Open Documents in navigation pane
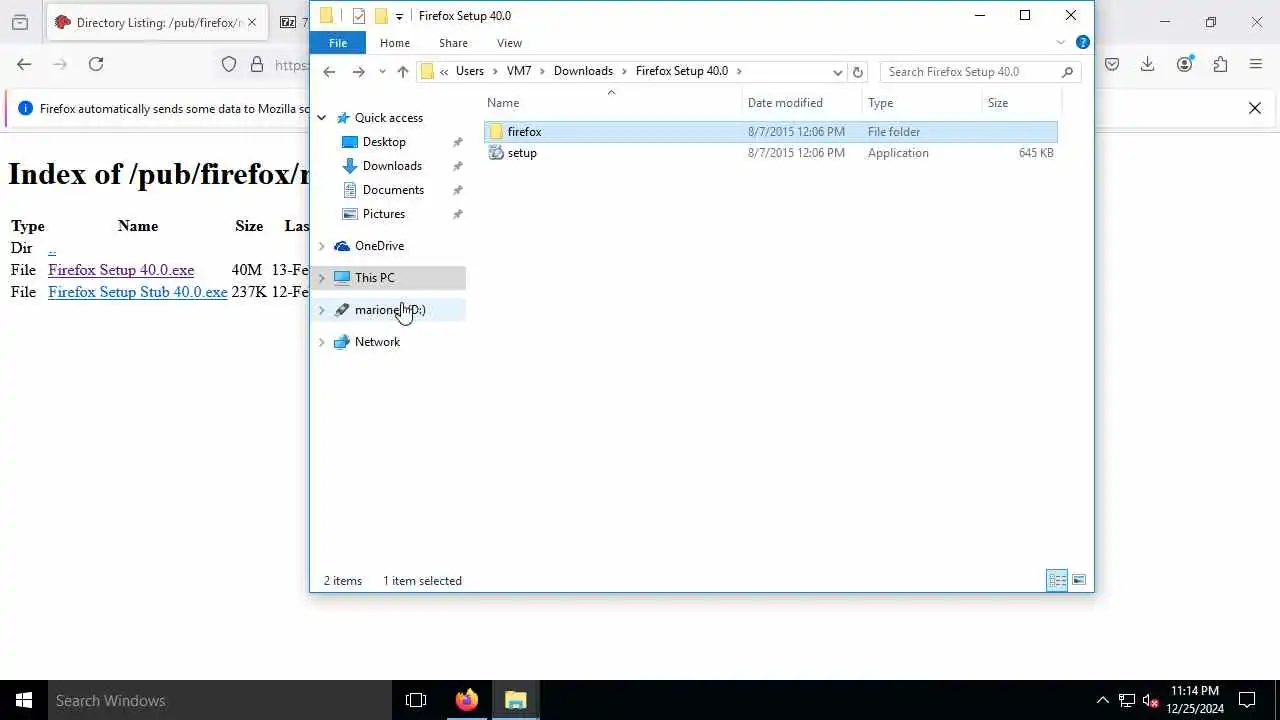This screenshot has height=720, width=1280. point(393,190)
